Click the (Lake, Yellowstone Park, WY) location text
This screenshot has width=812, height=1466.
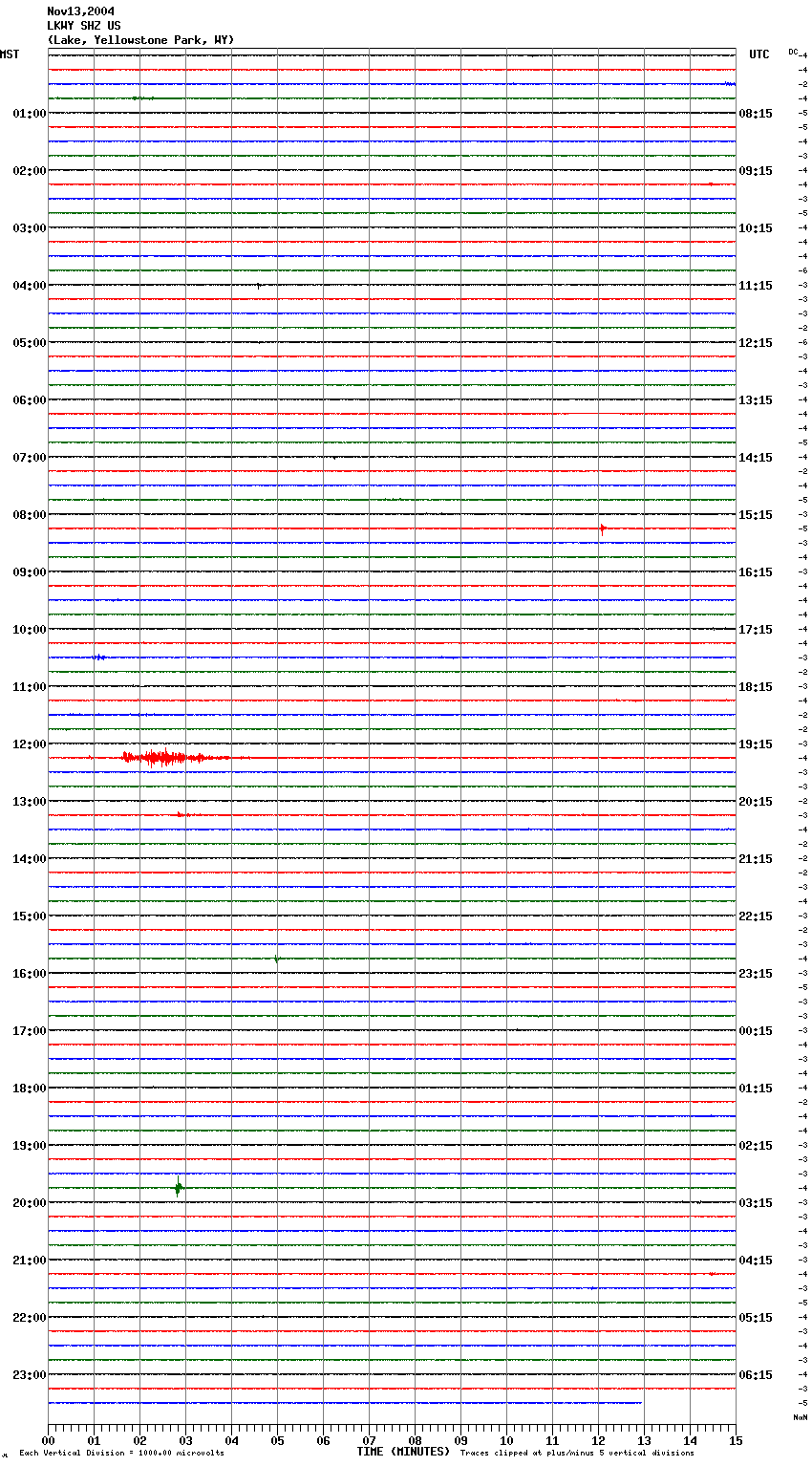(x=140, y=40)
